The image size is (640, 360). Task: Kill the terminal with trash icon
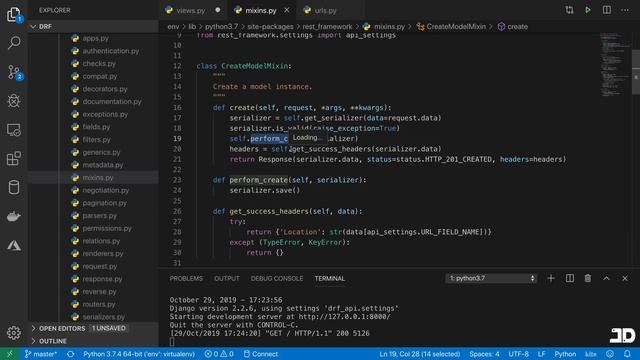pyautogui.click(x=588, y=278)
